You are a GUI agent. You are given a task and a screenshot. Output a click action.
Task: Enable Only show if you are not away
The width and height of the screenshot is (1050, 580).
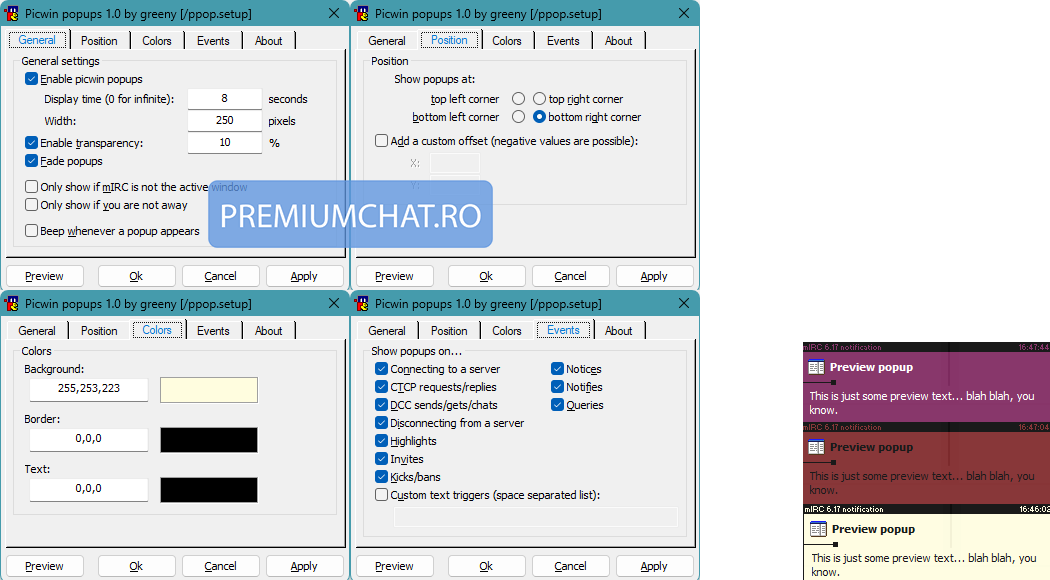pyautogui.click(x=31, y=205)
